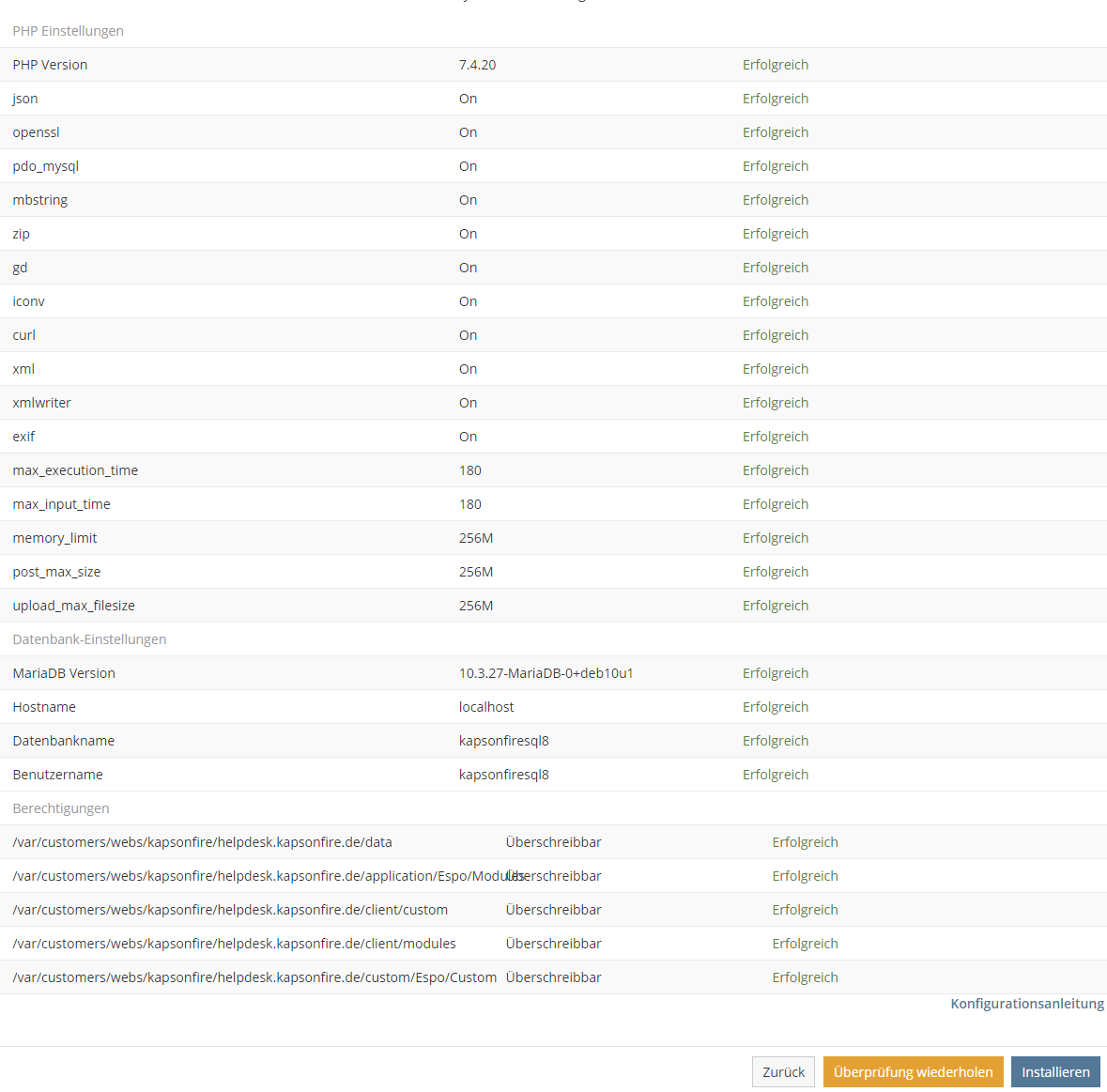Click the PHP Einstellungen section header
The image size is (1107, 1092).
(68, 30)
